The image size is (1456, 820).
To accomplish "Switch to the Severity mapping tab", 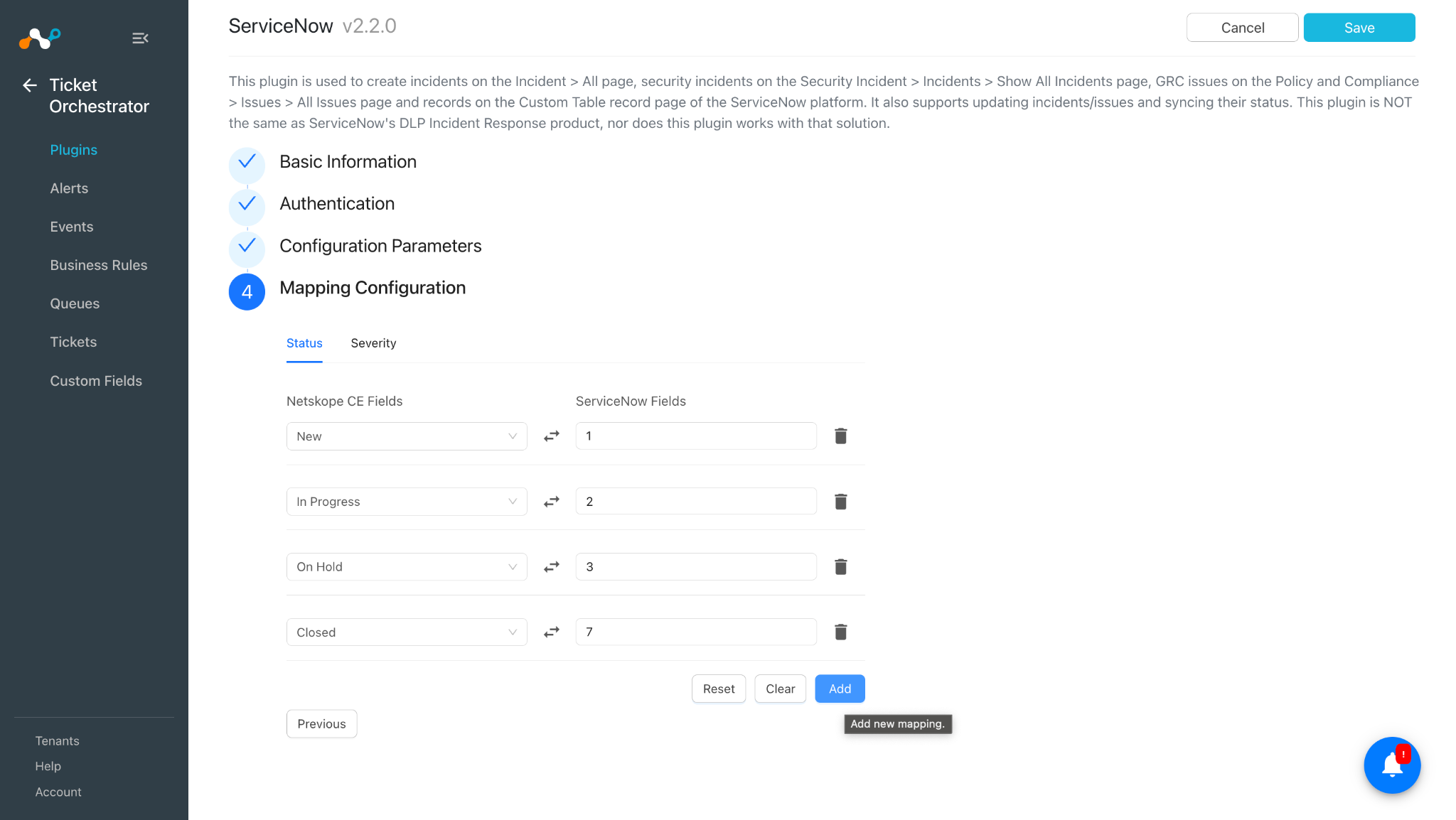I will 373,343.
